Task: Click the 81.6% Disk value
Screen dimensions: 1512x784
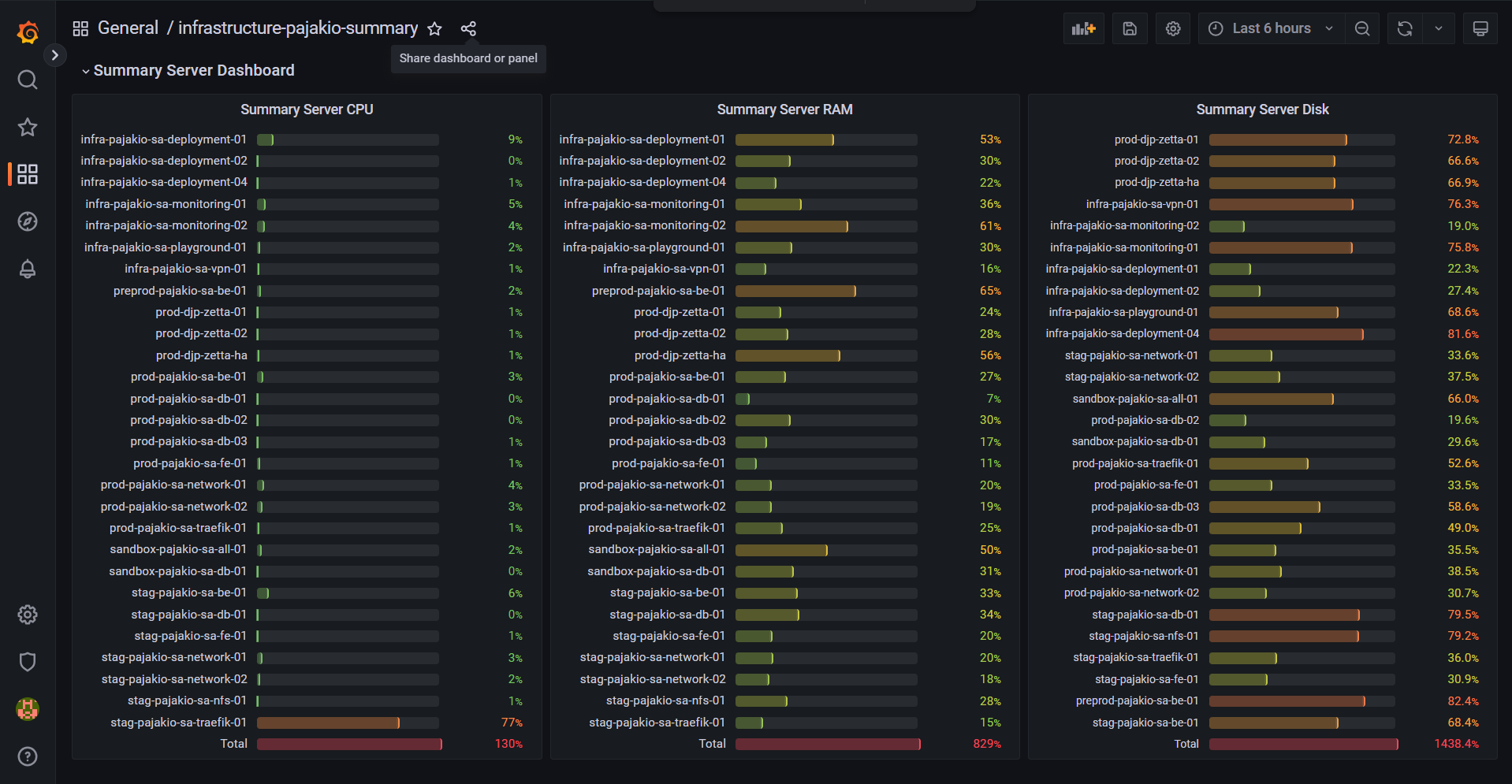Action: click(x=1463, y=334)
